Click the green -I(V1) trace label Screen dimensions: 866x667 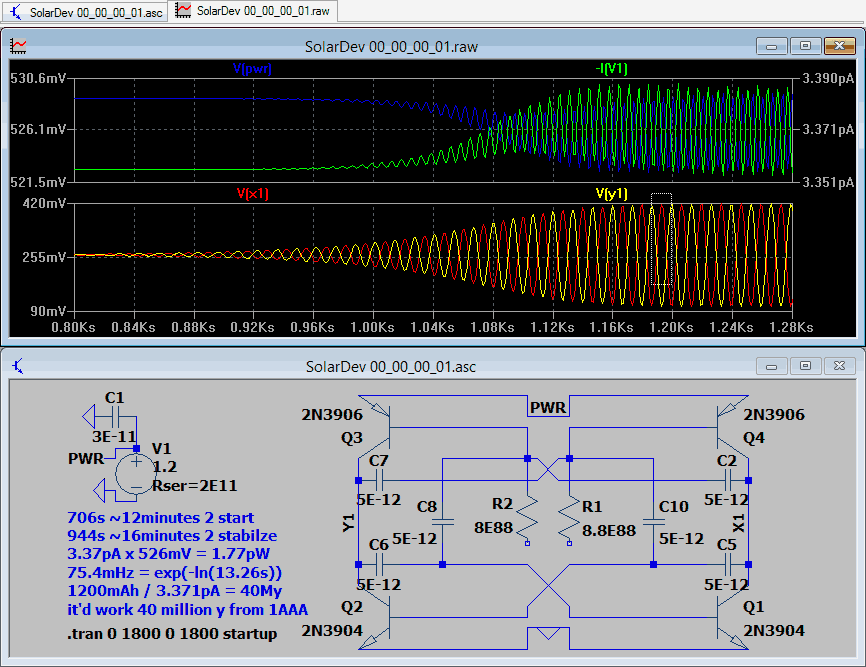(609, 69)
